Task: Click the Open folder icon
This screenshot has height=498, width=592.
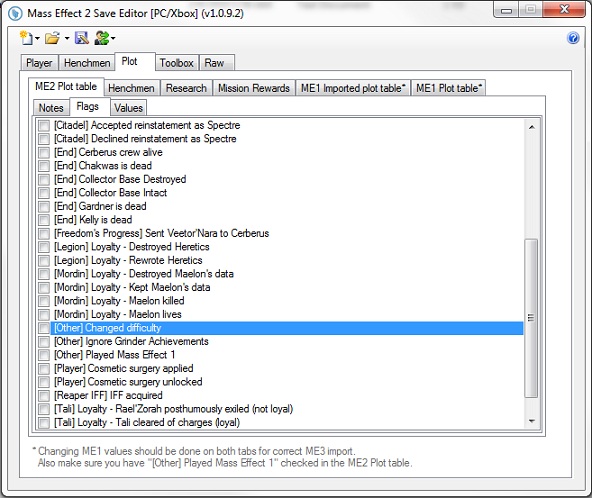Action: 52,38
